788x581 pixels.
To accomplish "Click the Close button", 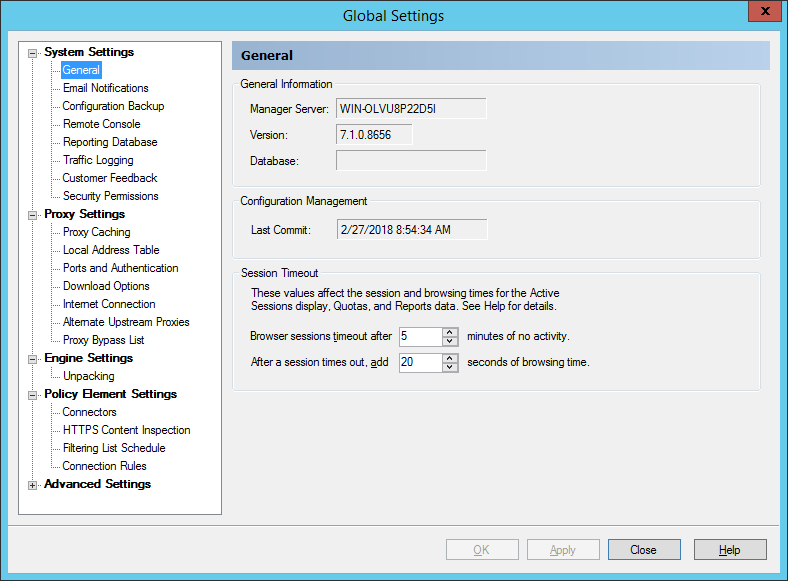I will (x=643, y=550).
